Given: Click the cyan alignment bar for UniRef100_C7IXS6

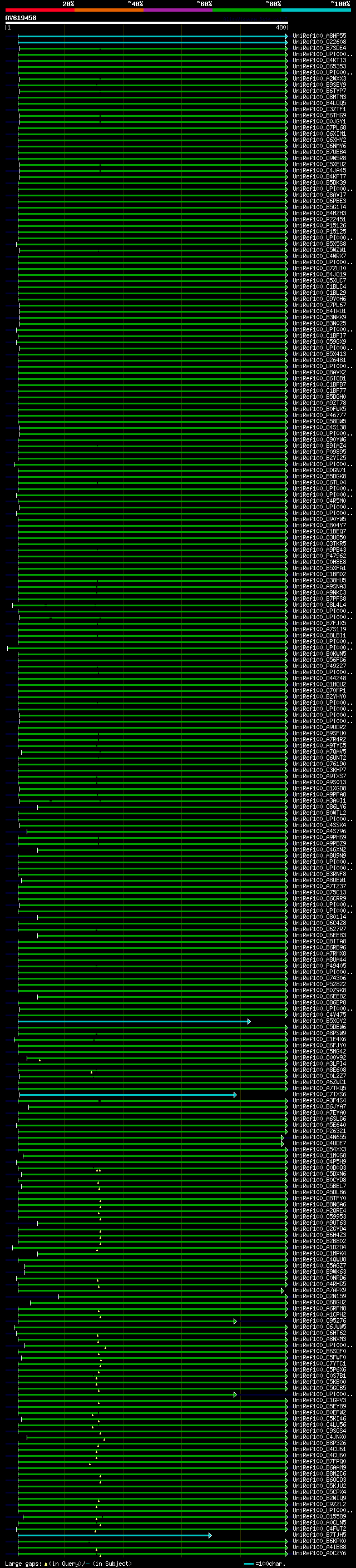Looking at the screenshot, I should [x=128, y=1095].
